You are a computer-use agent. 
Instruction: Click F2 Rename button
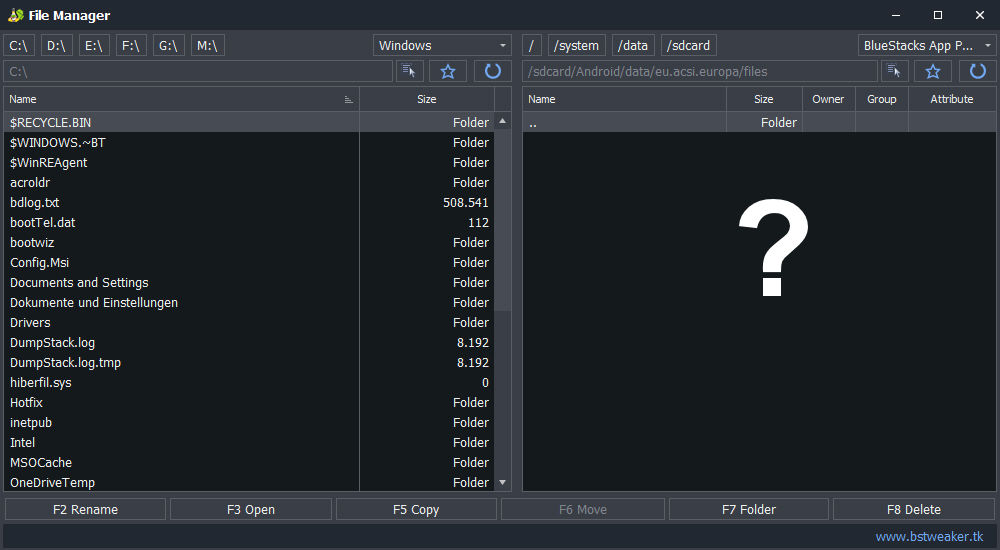(x=85, y=509)
